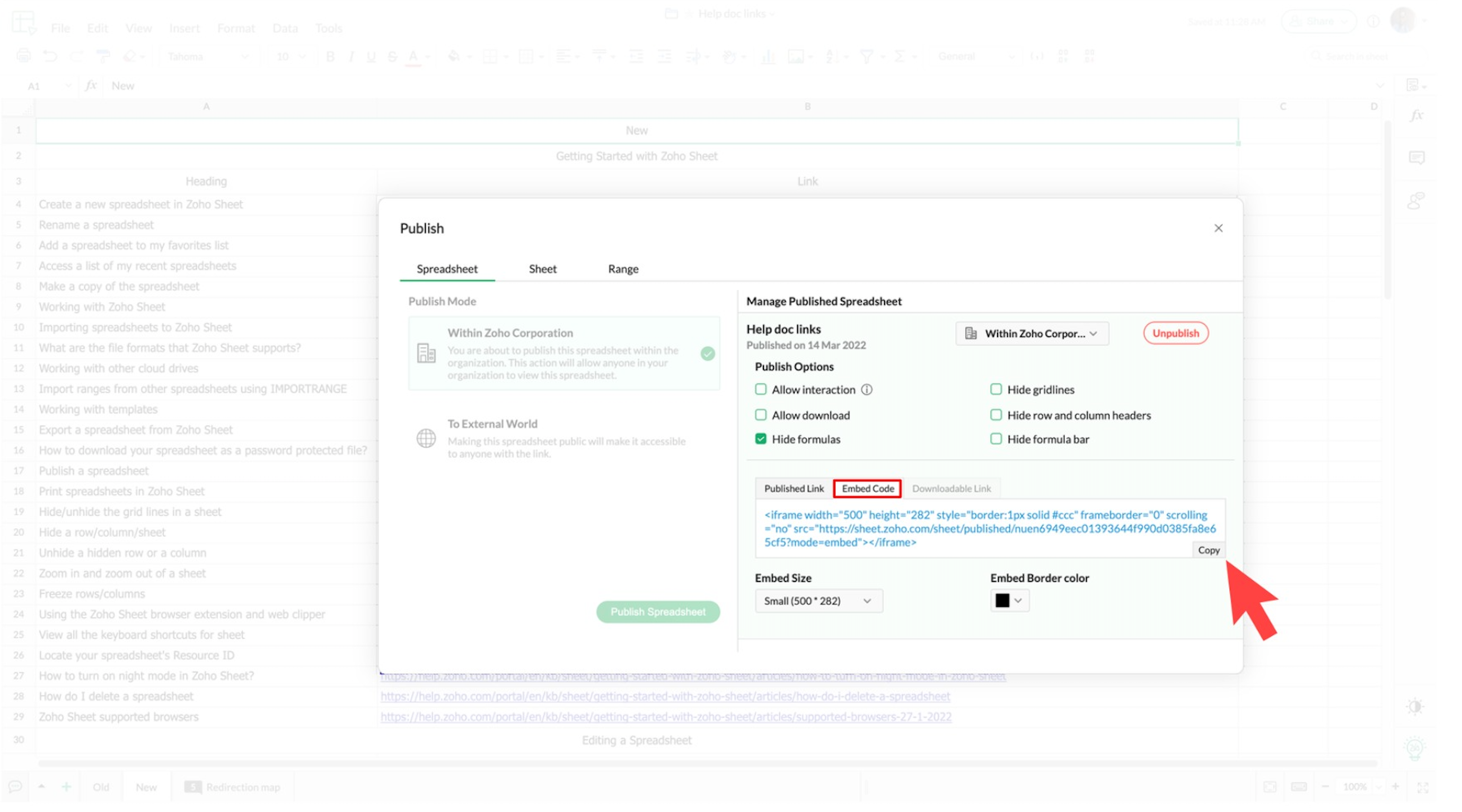Screen dimensions: 1462x812
Task: Click the print icon in toolbar
Action: point(23,56)
